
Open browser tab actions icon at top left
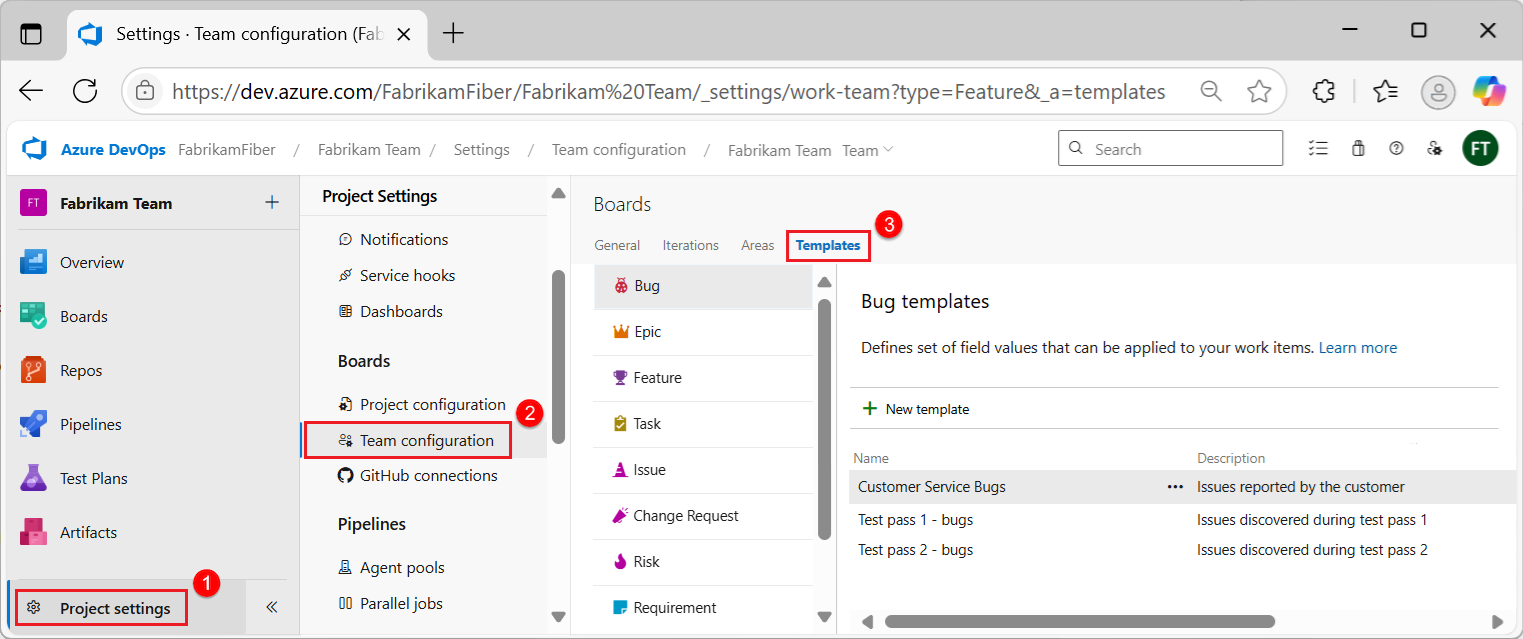coord(32,33)
